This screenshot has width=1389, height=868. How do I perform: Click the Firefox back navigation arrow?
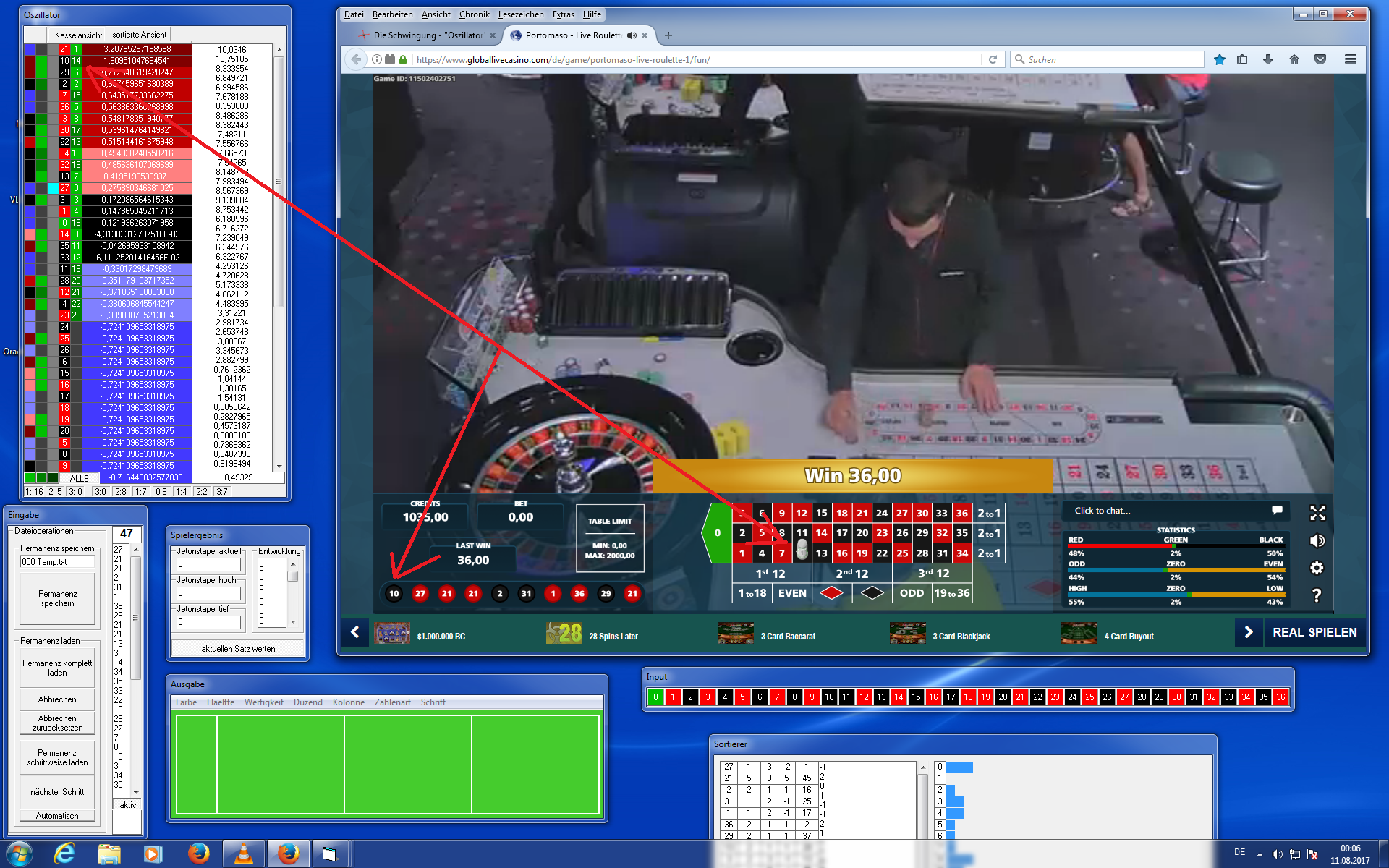tap(355, 59)
